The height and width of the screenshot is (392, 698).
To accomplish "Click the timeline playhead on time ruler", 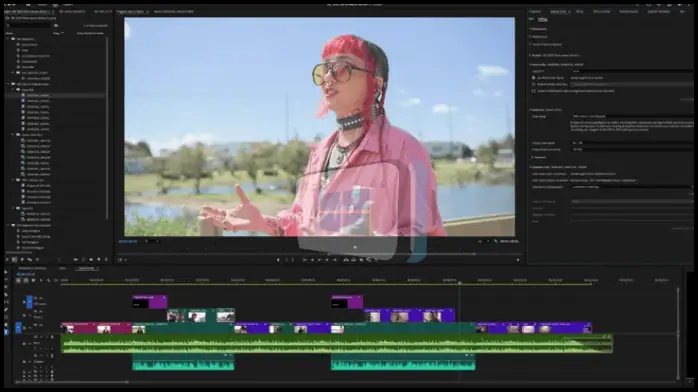I will [459, 282].
